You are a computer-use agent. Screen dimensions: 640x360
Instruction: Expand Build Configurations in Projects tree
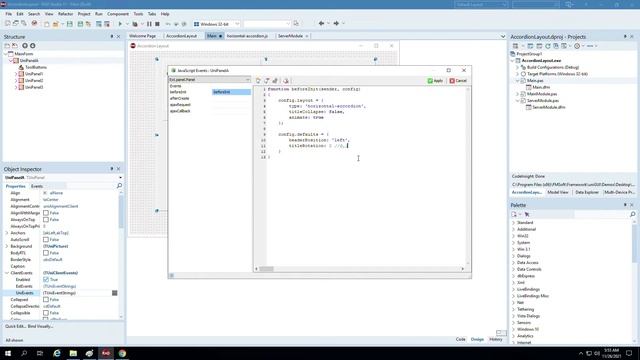pos(518,67)
